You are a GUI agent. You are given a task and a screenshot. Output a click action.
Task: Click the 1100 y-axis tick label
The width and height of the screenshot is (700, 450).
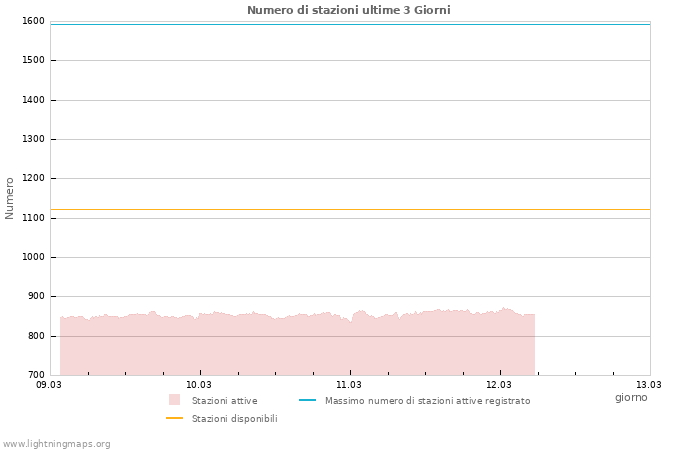tap(33, 218)
